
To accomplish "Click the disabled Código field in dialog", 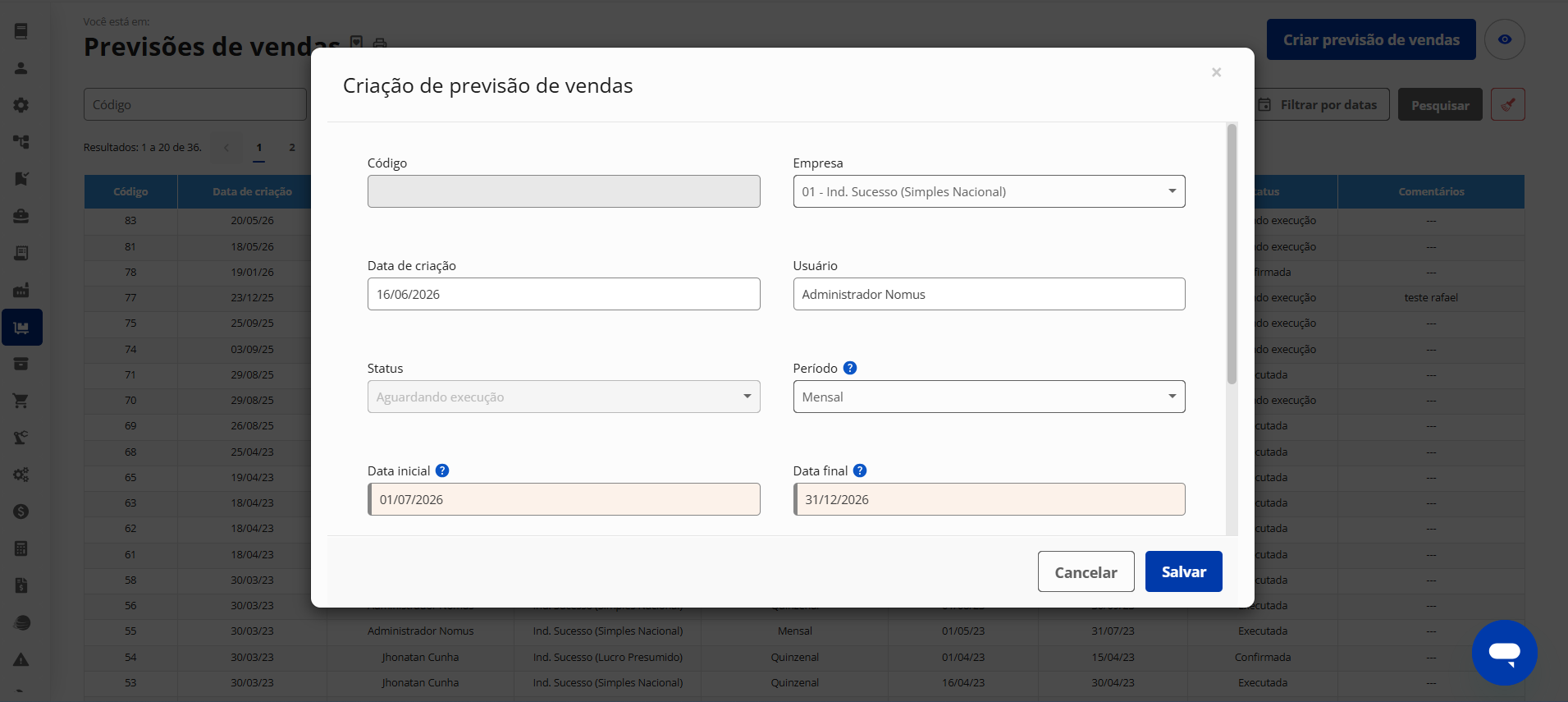I will tap(564, 191).
